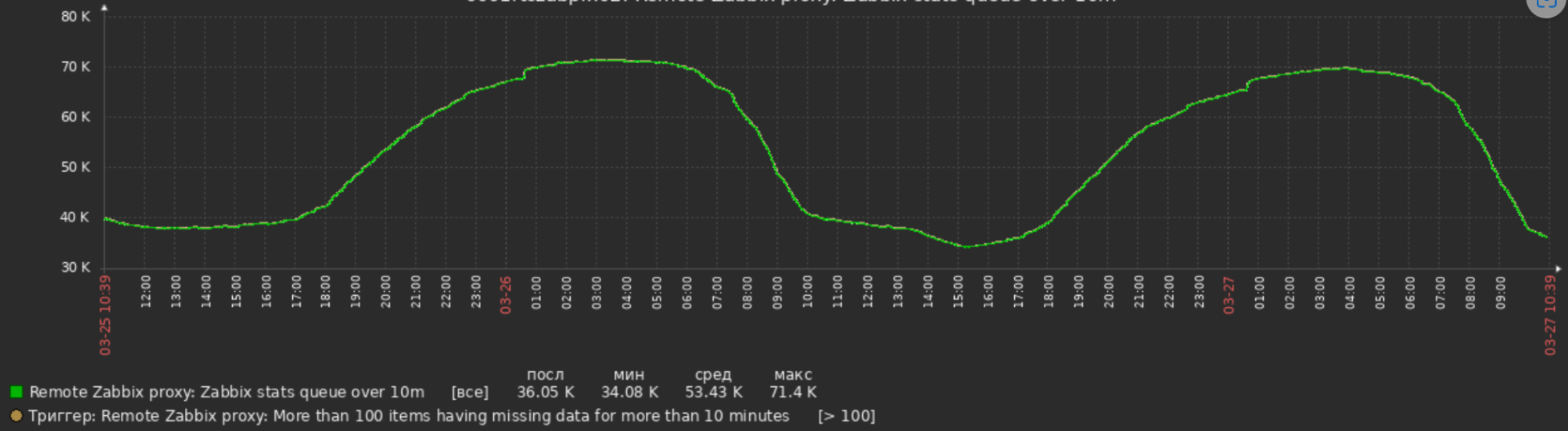Click the minimum value '34.08 K'
This screenshot has width=1568, height=431.
[x=630, y=393]
